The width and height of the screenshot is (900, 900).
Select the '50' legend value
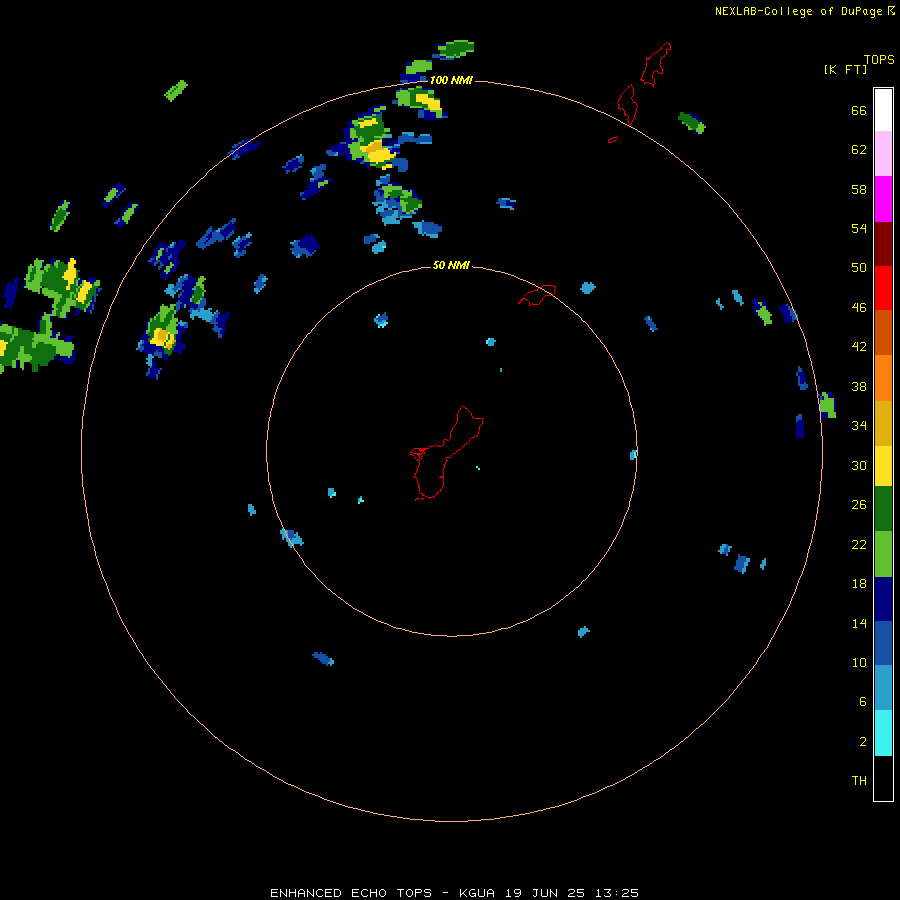click(x=859, y=267)
